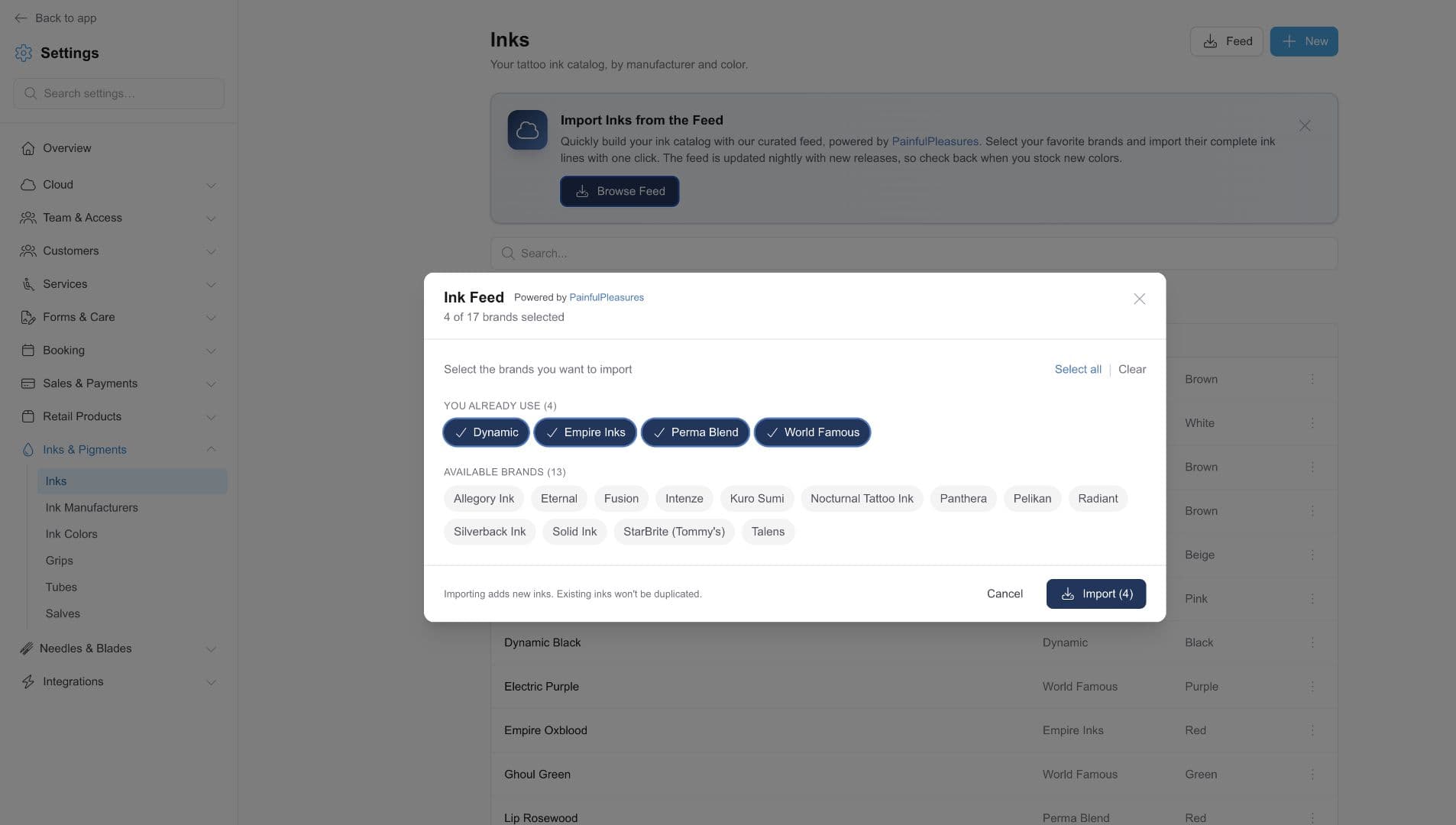The width and height of the screenshot is (1456, 825).
Task: Click the Select all link
Action: [x=1078, y=370]
